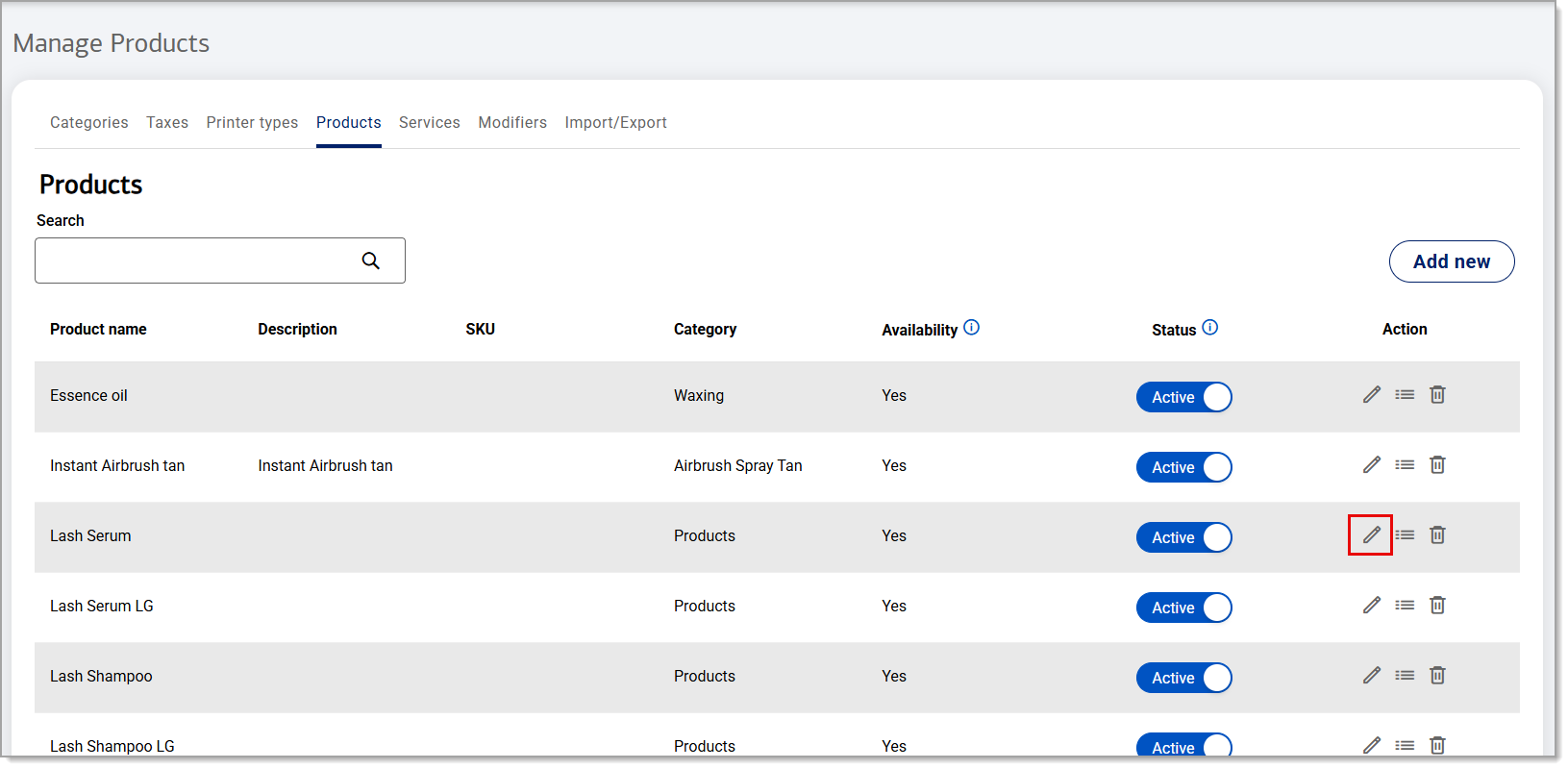This screenshot has height=769, width=1568.
Task: Click the Airbrush Spray Tan category cell
Action: coord(738,465)
